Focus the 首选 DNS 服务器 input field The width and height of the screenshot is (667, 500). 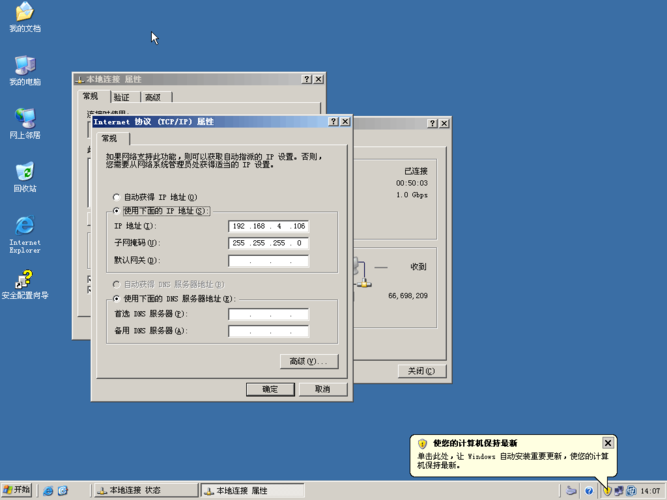(x=268, y=315)
